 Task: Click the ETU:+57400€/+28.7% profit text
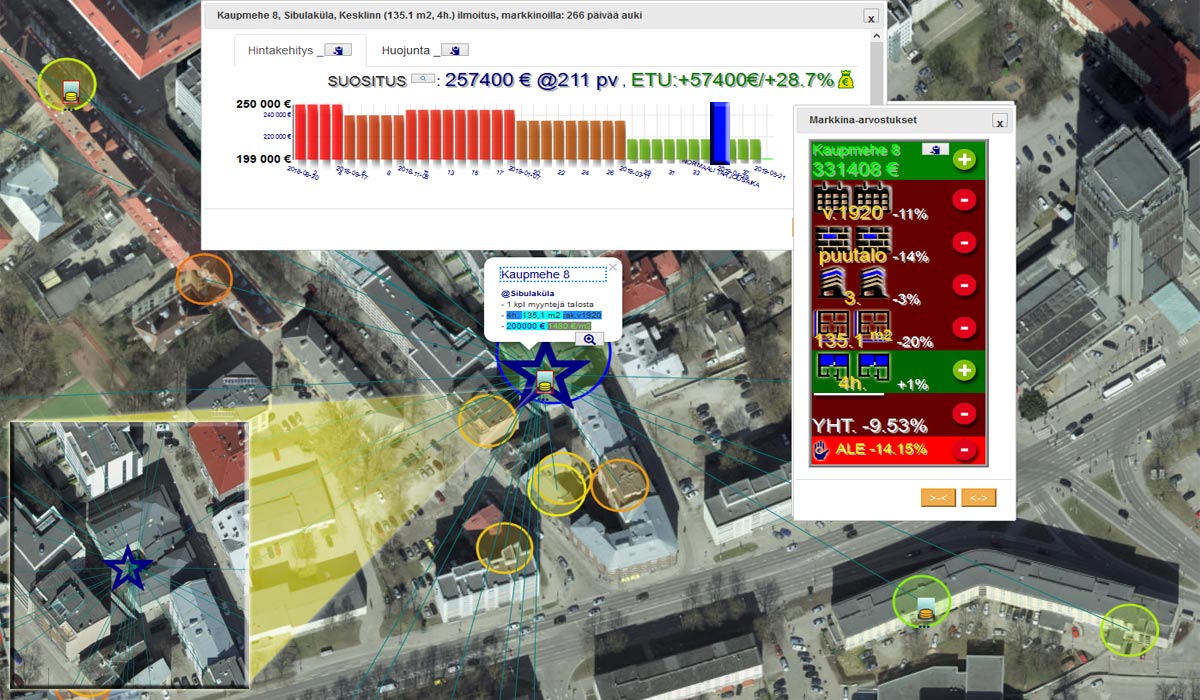732,80
